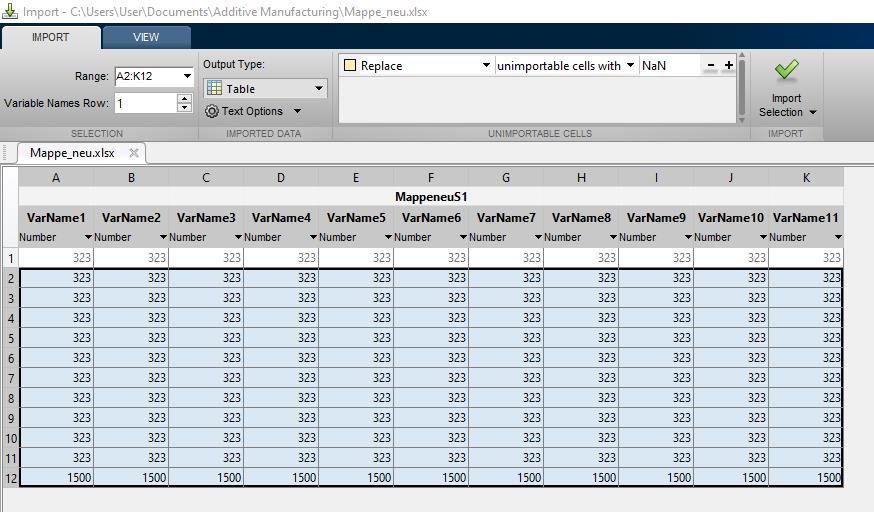Click the VarName6 variable name cell
This screenshot has width=874, height=512.
click(x=431, y=217)
